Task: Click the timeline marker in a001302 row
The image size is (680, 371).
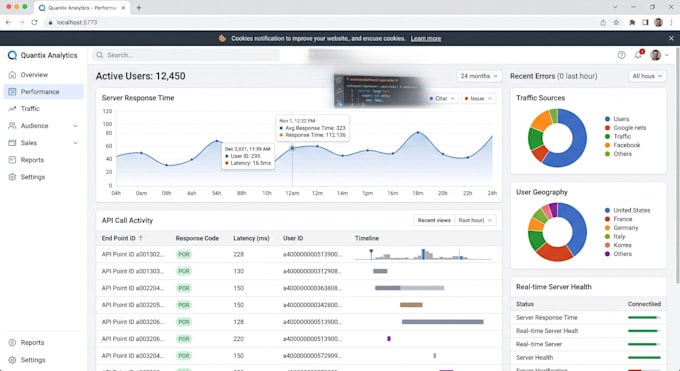Action: (371, 254)
